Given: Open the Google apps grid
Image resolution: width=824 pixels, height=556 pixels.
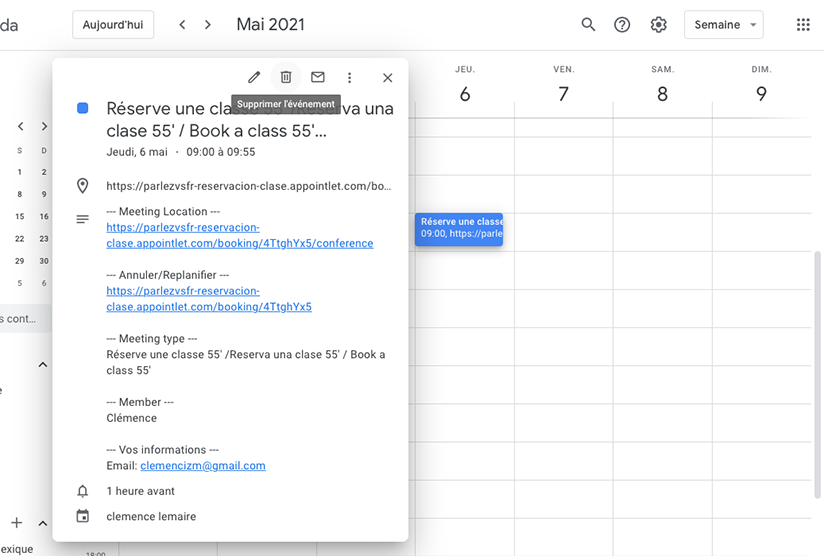Looking at the screenshot, I should point(803,25).
